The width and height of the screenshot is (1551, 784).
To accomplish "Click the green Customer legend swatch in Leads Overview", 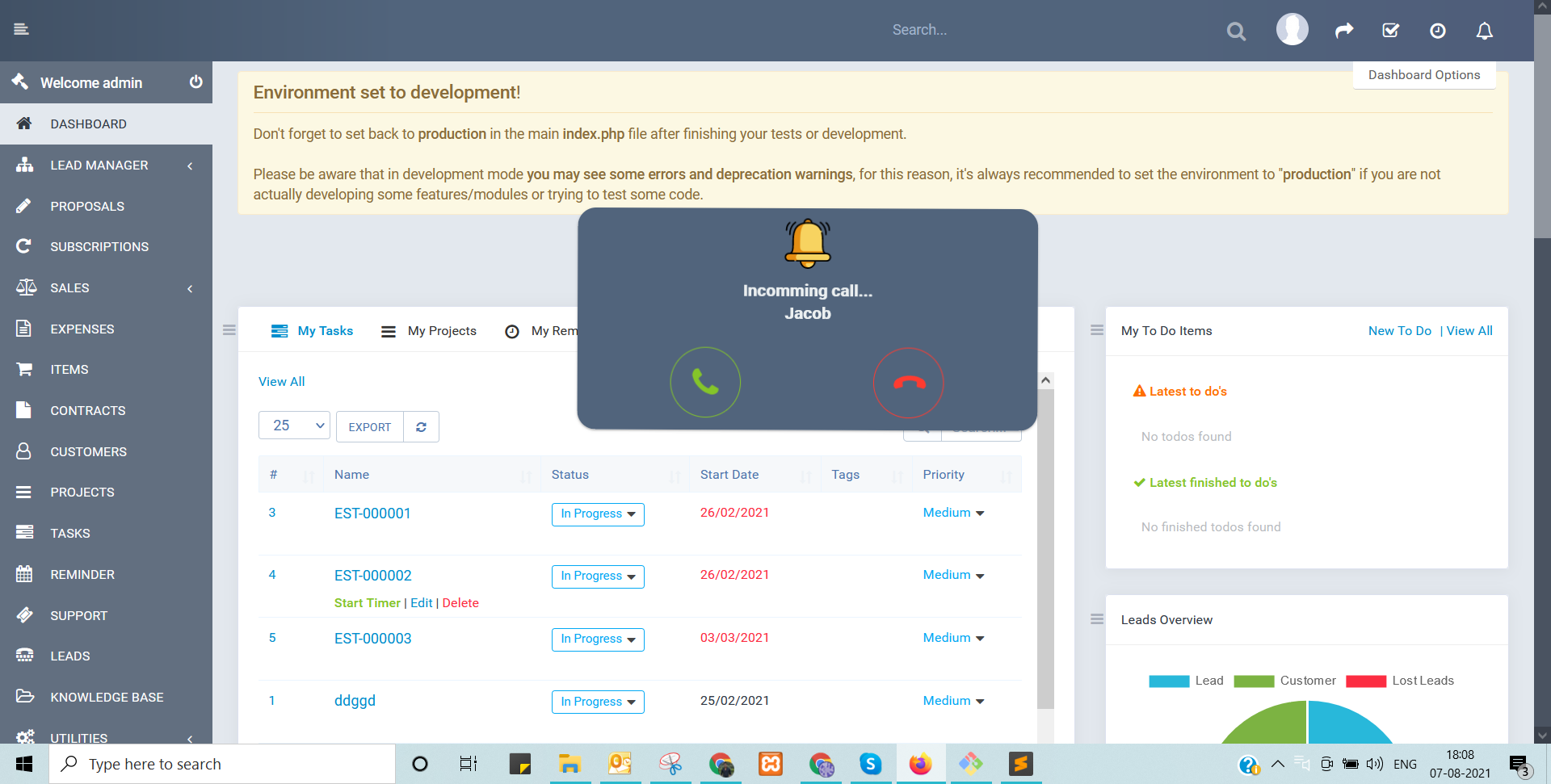I will tap(1255, 681).
